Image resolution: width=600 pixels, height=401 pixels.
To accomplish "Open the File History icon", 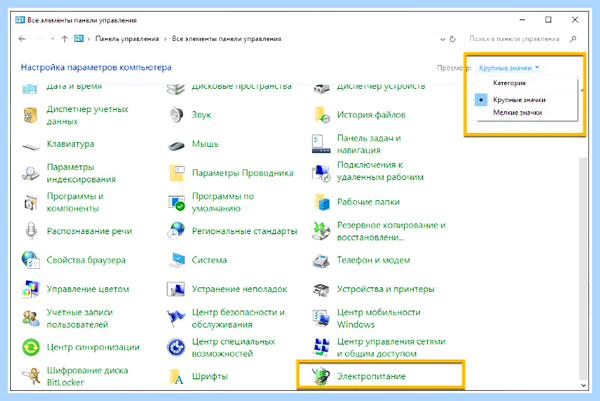I will (321, 115).
